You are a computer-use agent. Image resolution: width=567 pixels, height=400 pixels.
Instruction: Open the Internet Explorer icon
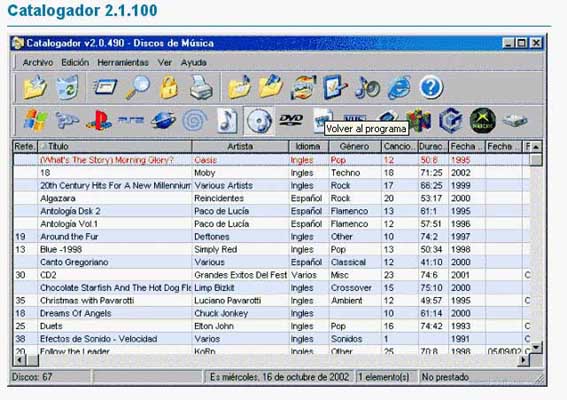pyautogui.click(x=399, y=88)
